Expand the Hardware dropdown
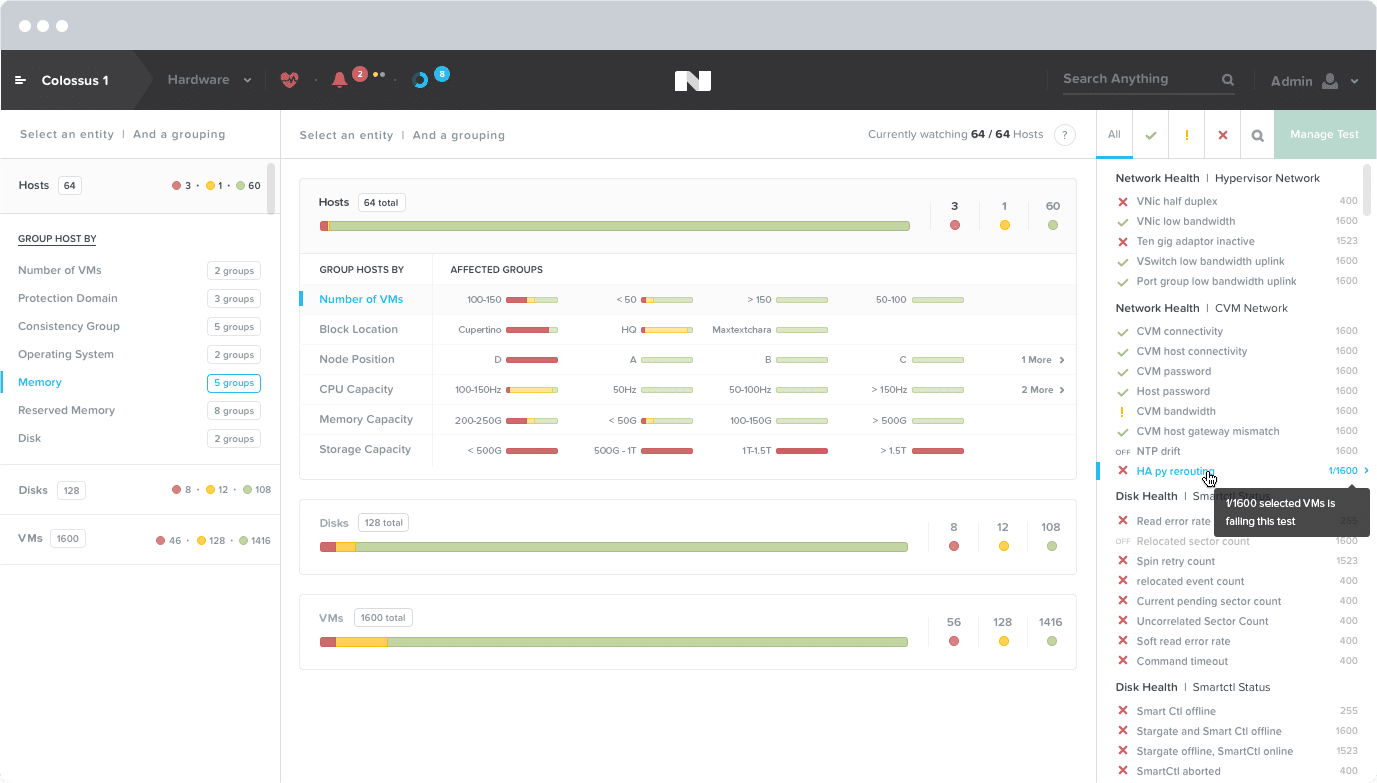Screen dimensions: 1377x783 tap(208, 80)
